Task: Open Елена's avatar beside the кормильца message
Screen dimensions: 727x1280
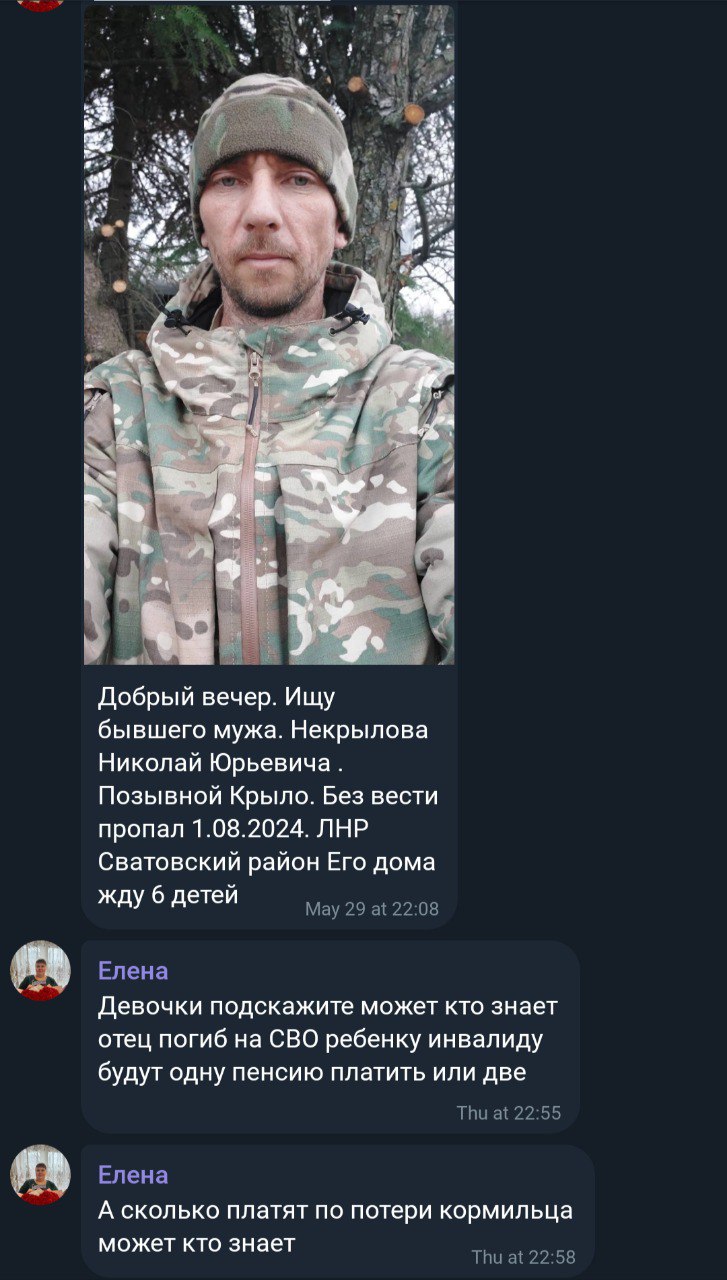Action: tap(41, 1174)
